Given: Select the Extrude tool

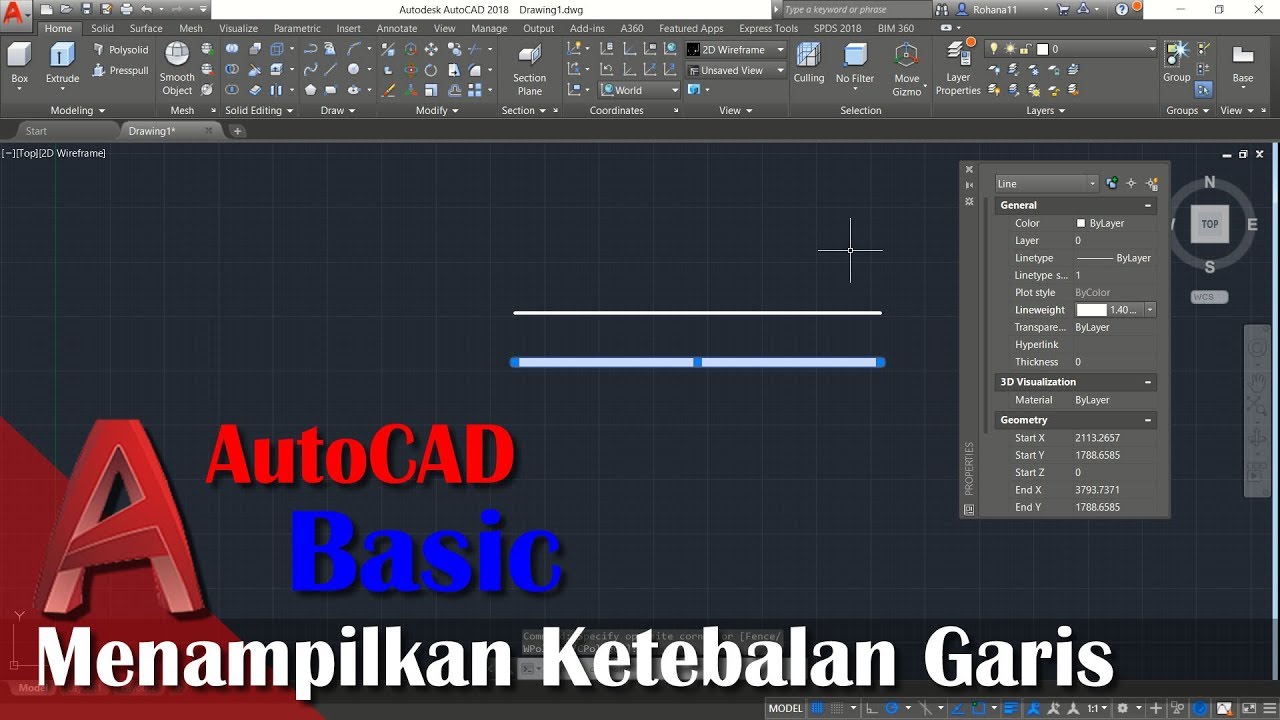Looking at the screenshot, I should click(x=62, y=63).
